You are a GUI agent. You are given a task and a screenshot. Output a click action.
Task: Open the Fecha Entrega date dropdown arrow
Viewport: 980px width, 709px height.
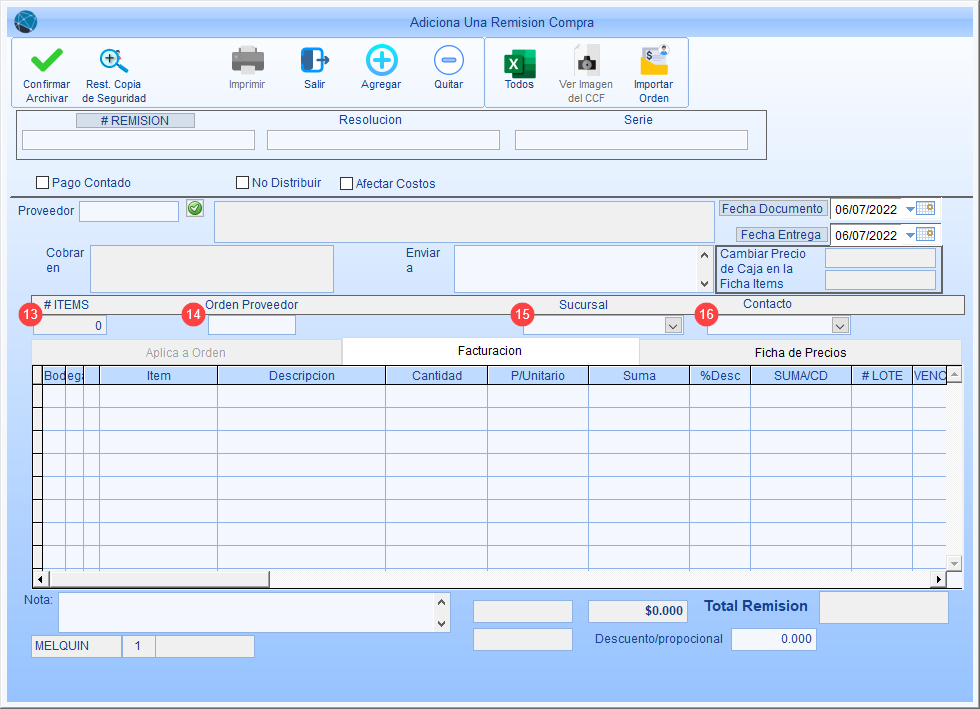coord(911,235)
